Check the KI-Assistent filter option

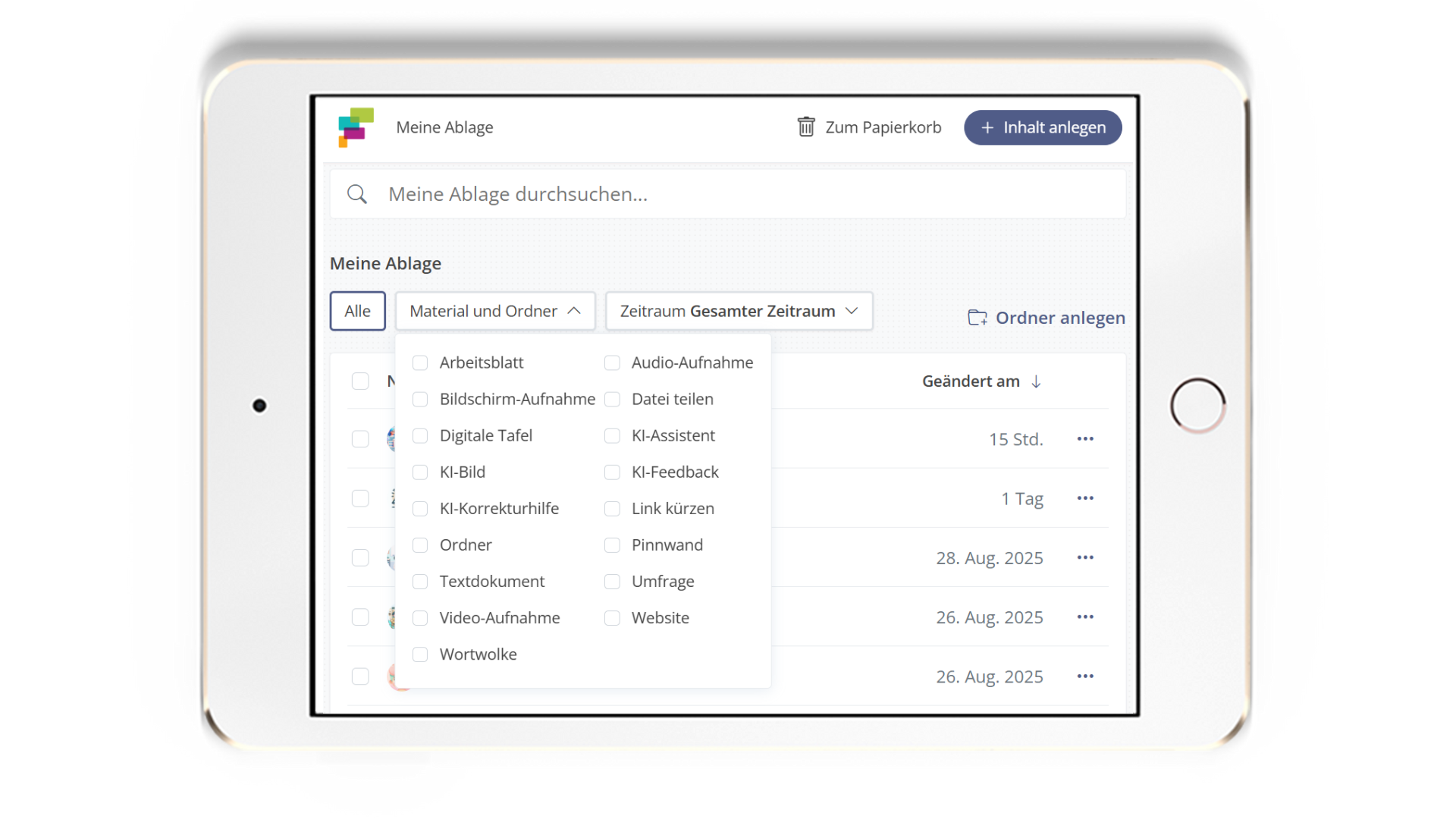pyautogui.click(x=612, y=436)
